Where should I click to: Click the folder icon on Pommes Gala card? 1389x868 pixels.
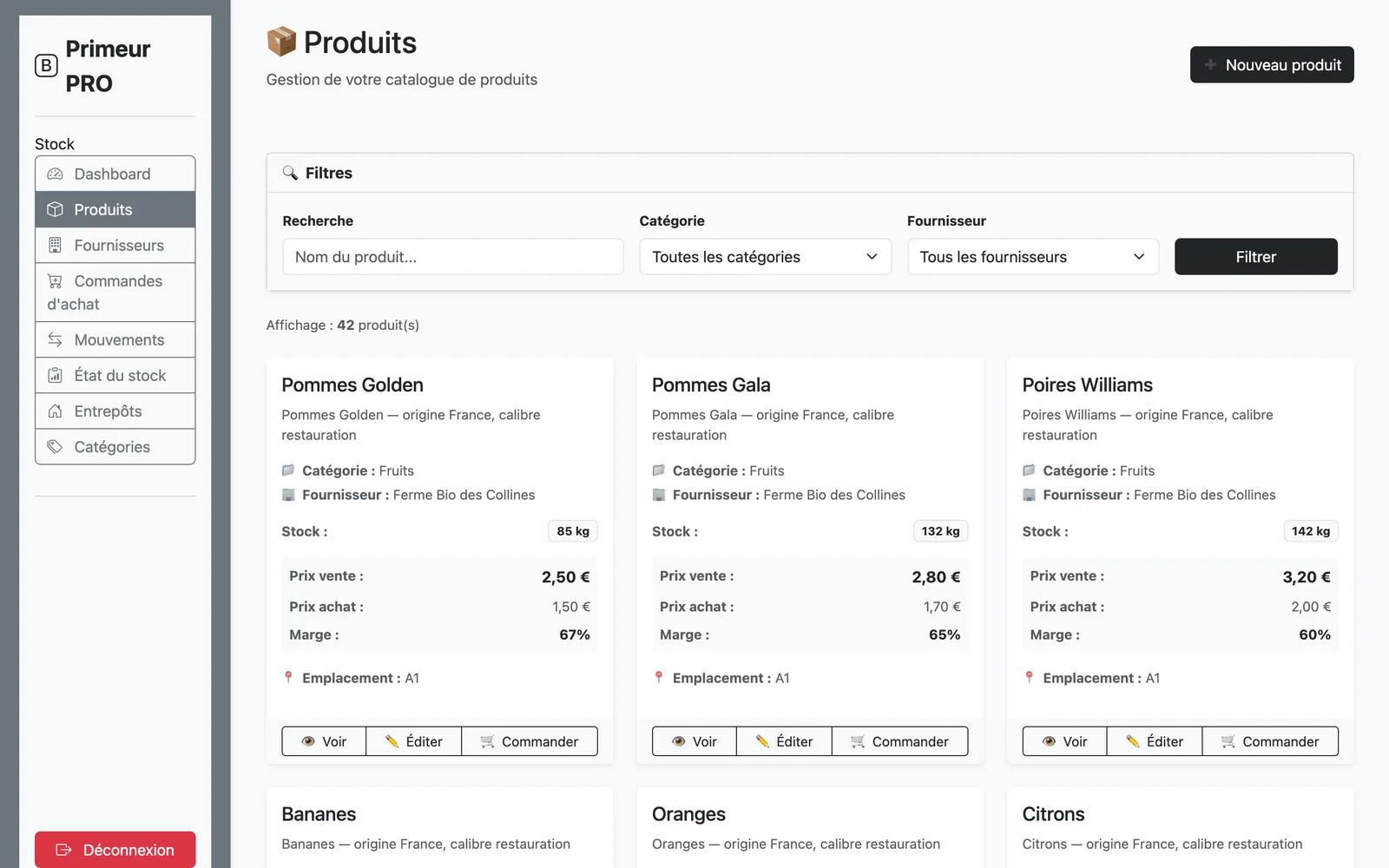[x=659, y=470]
